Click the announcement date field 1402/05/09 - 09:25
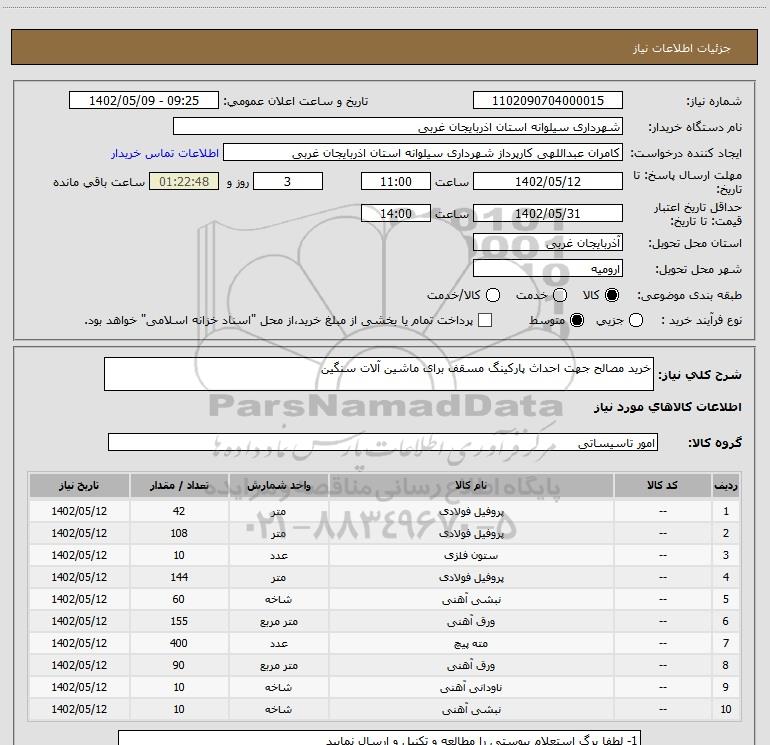 click(x=144, y=101)
